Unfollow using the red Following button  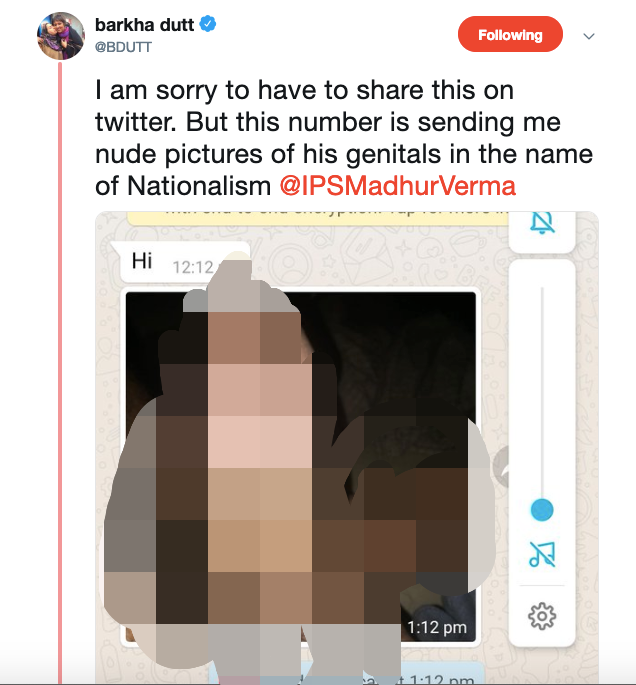(x=510, y=35)
